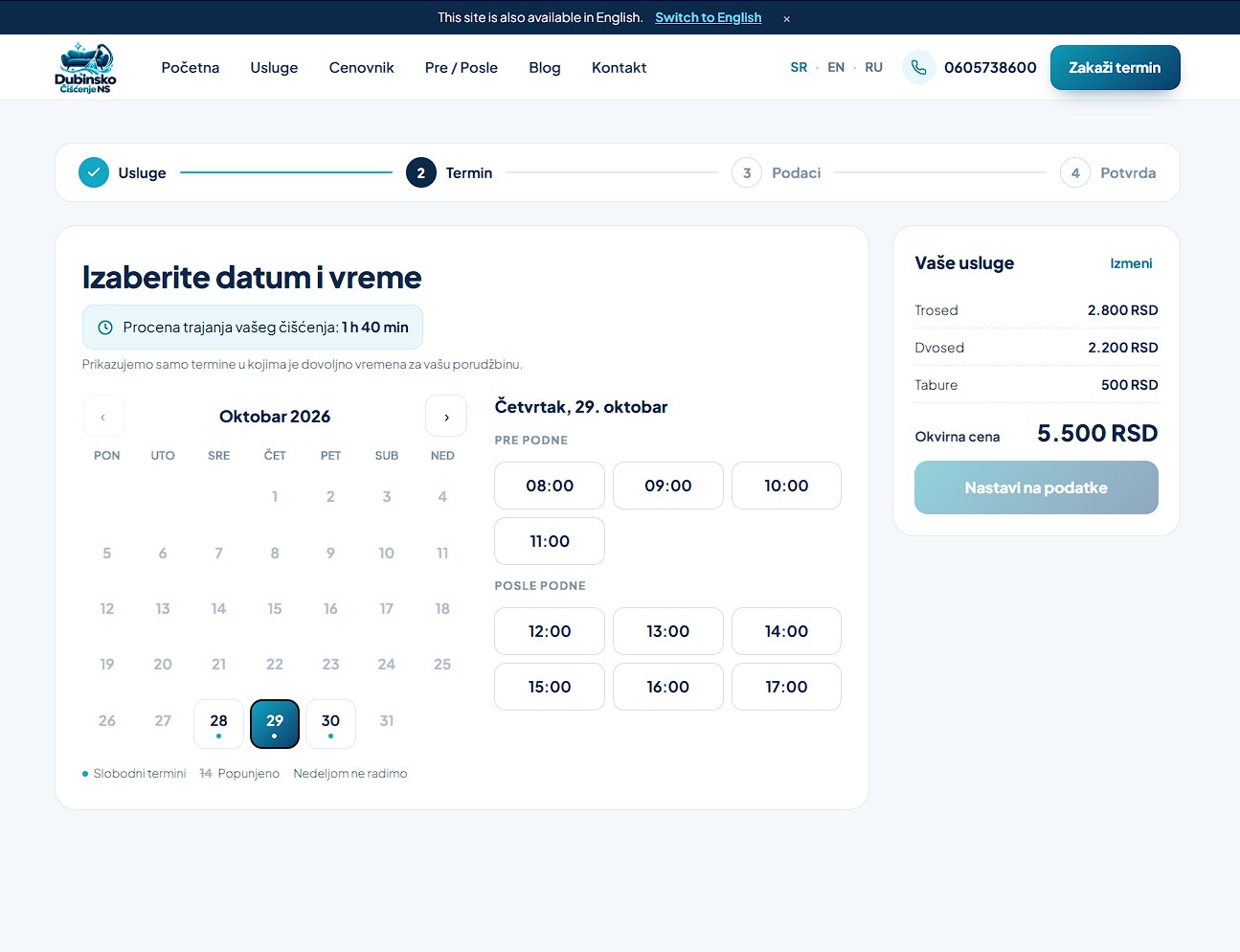
Task: Select EN language
Action: tap(836, 67)
